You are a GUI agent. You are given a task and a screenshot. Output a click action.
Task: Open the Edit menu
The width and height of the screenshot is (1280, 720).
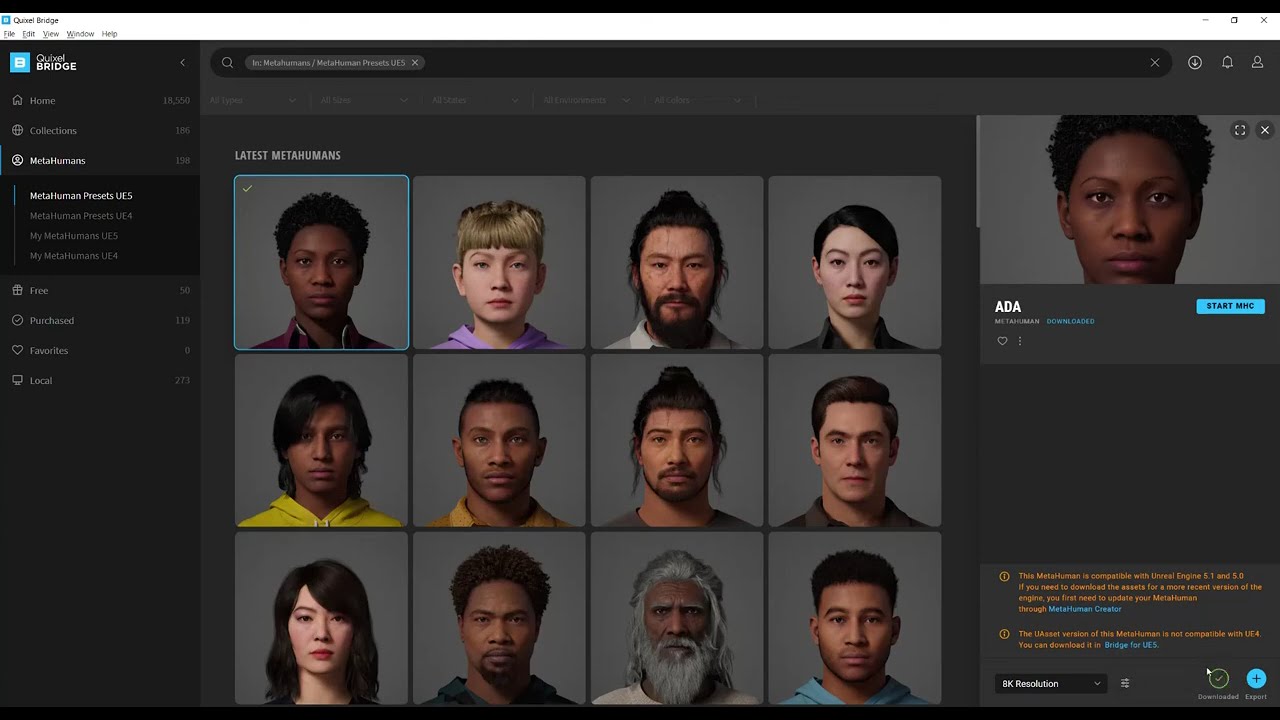pos(29,34)
